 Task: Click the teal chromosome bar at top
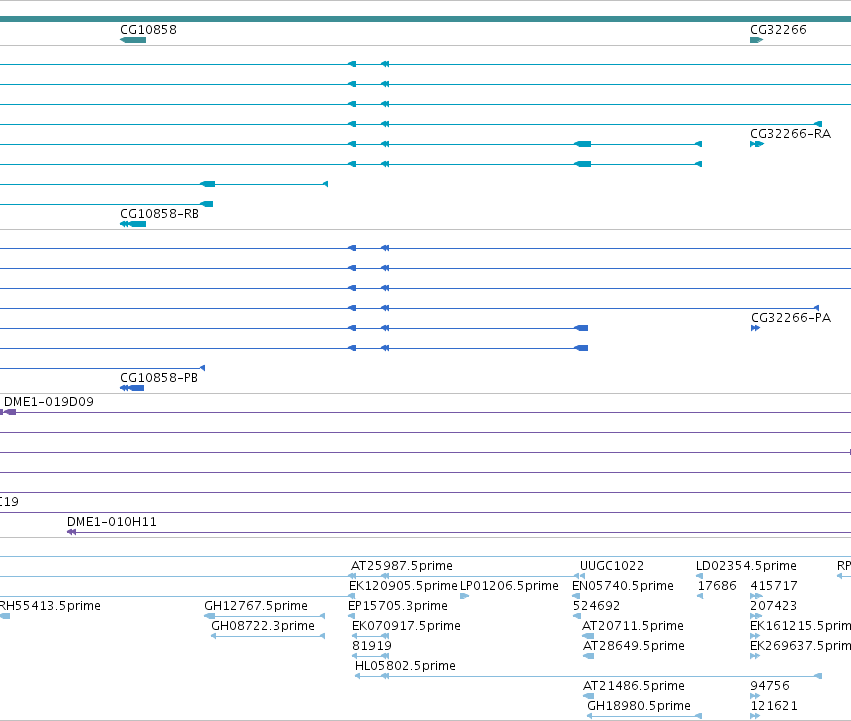(426, 19)
